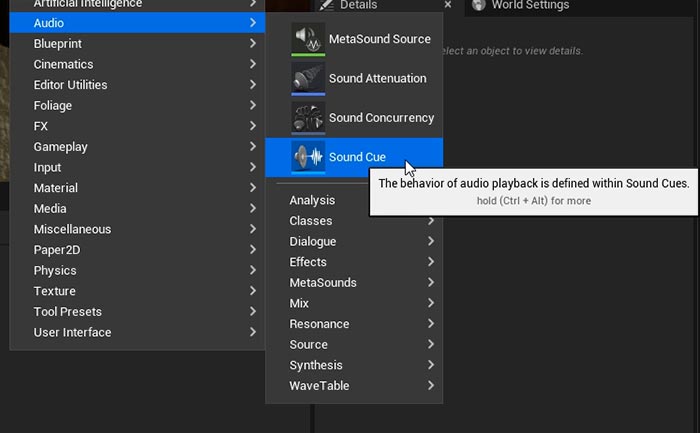The height and width of the screenshot is (433, 700).
Task: Click the MetaSound Source waveform icon
Action: point(308,40)
